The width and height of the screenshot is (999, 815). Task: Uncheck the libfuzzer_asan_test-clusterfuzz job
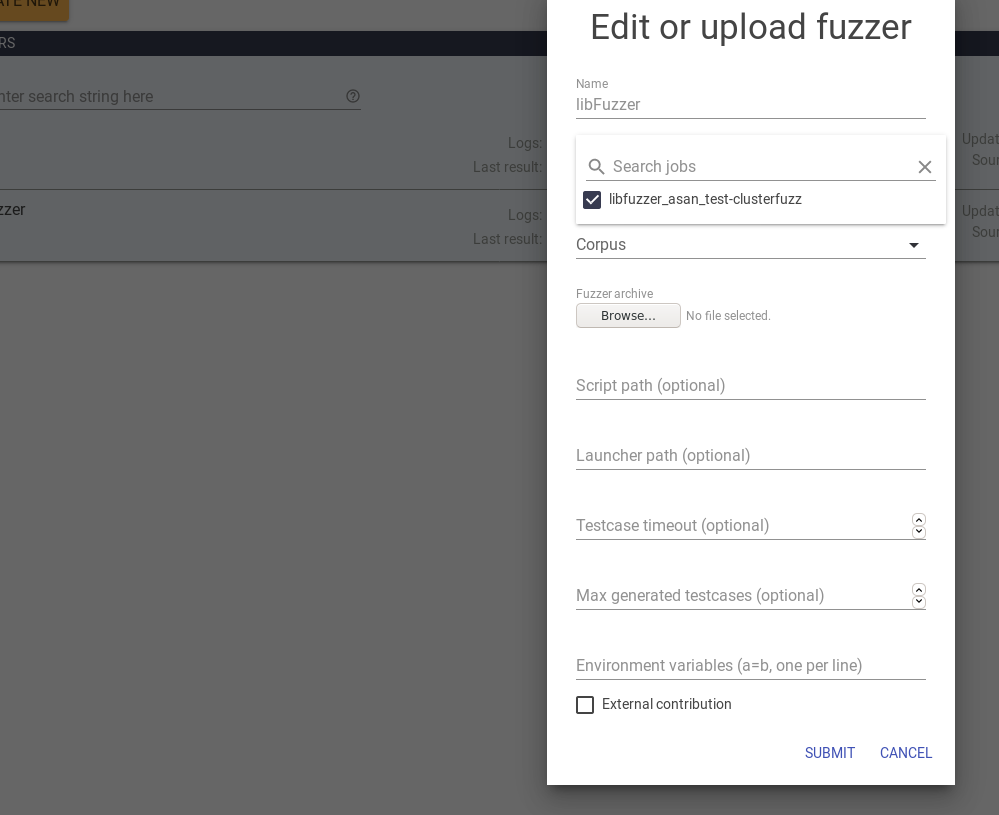[x=592, y=200]
